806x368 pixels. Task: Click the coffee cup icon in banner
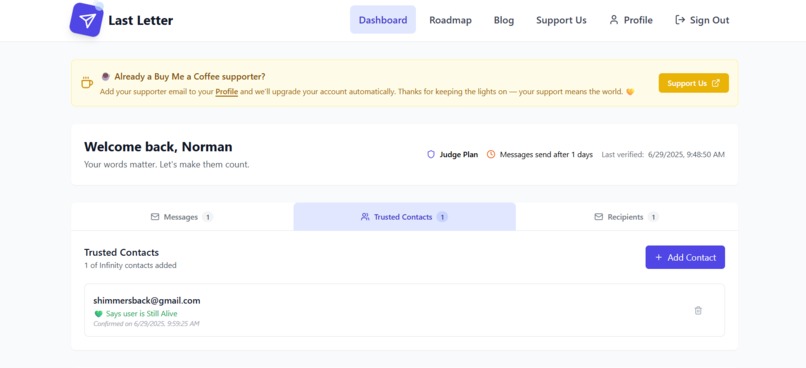click(x=87, y=83)
